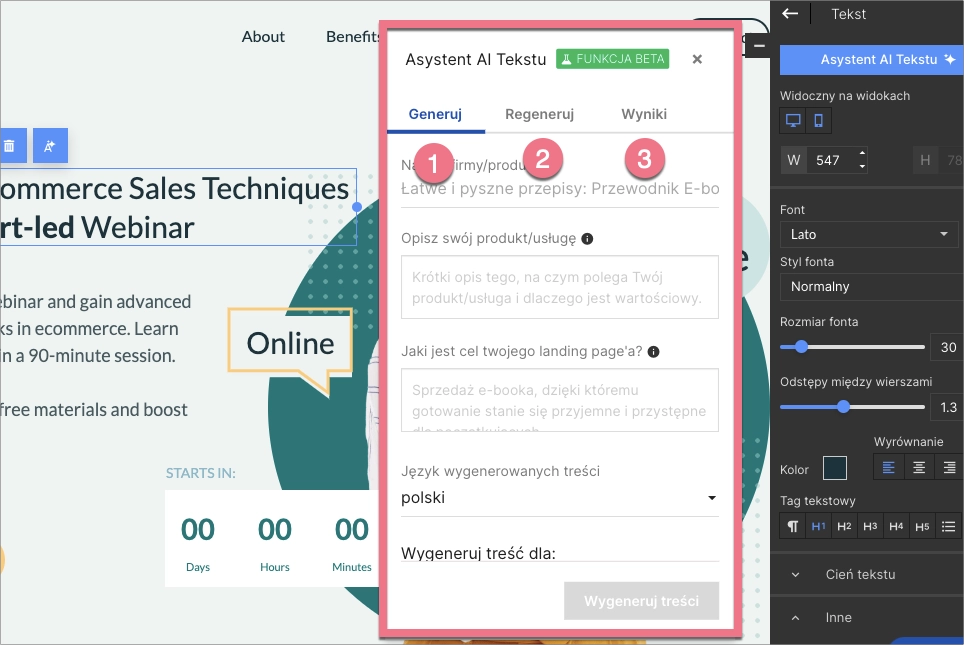Open the Lato font dropdown
The height and width of the screenshot is (645, 964).
(x=868, y=235)
